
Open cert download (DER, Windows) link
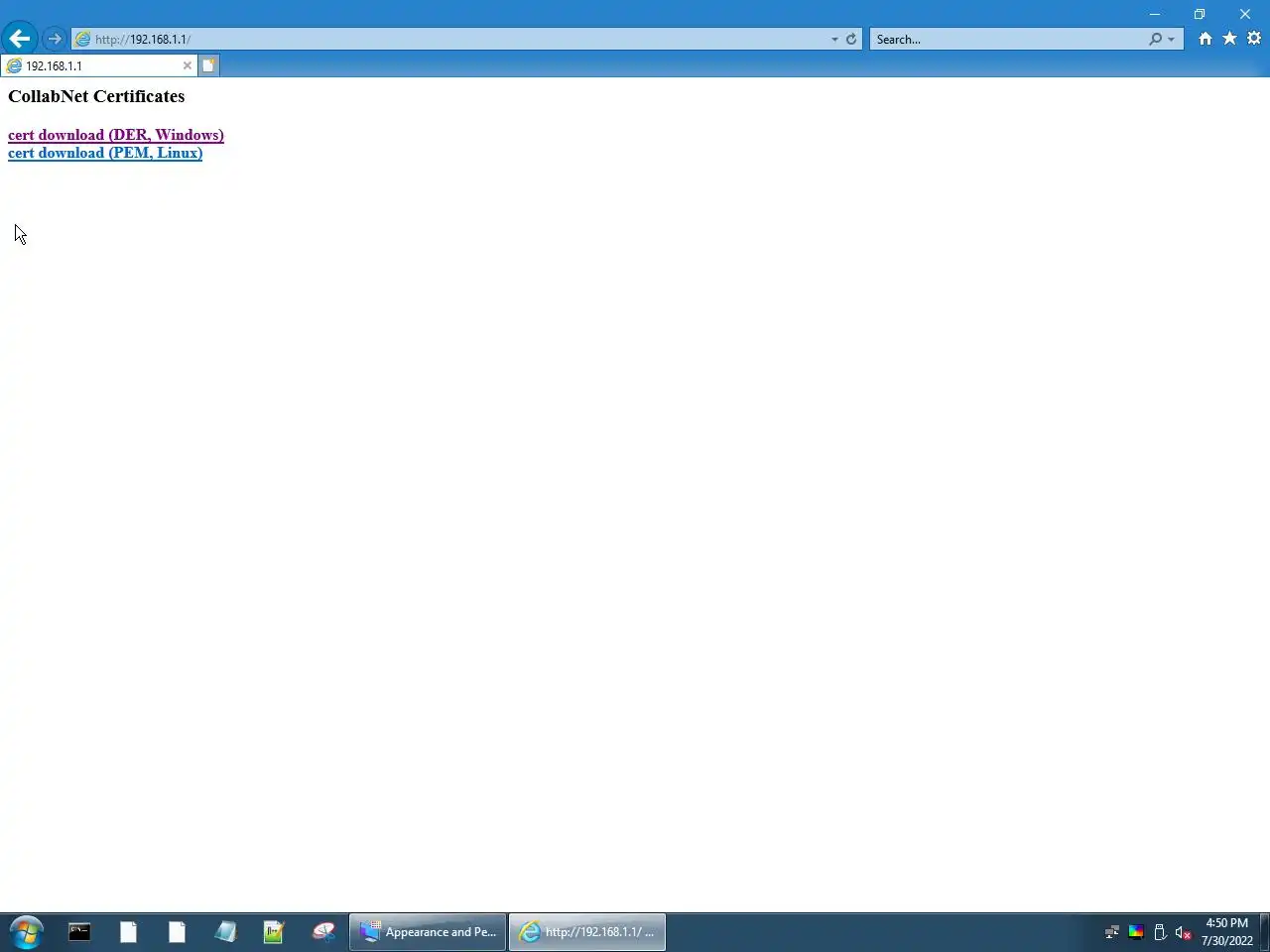116,135
